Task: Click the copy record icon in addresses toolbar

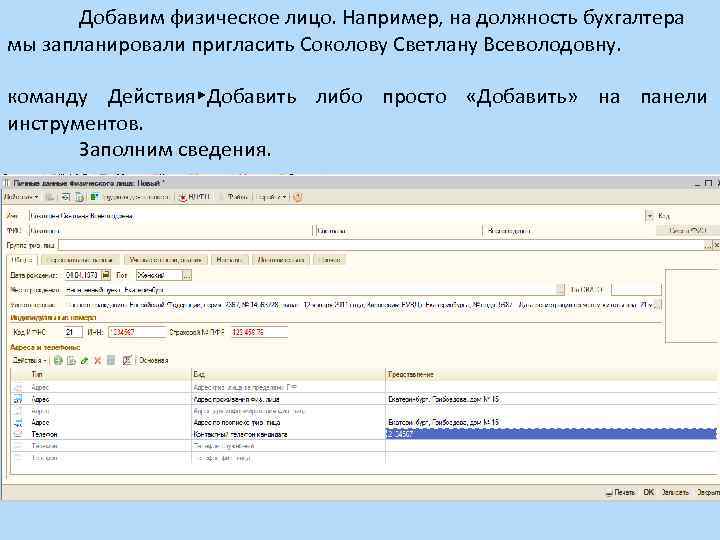Action: click(x=72, y=360)
